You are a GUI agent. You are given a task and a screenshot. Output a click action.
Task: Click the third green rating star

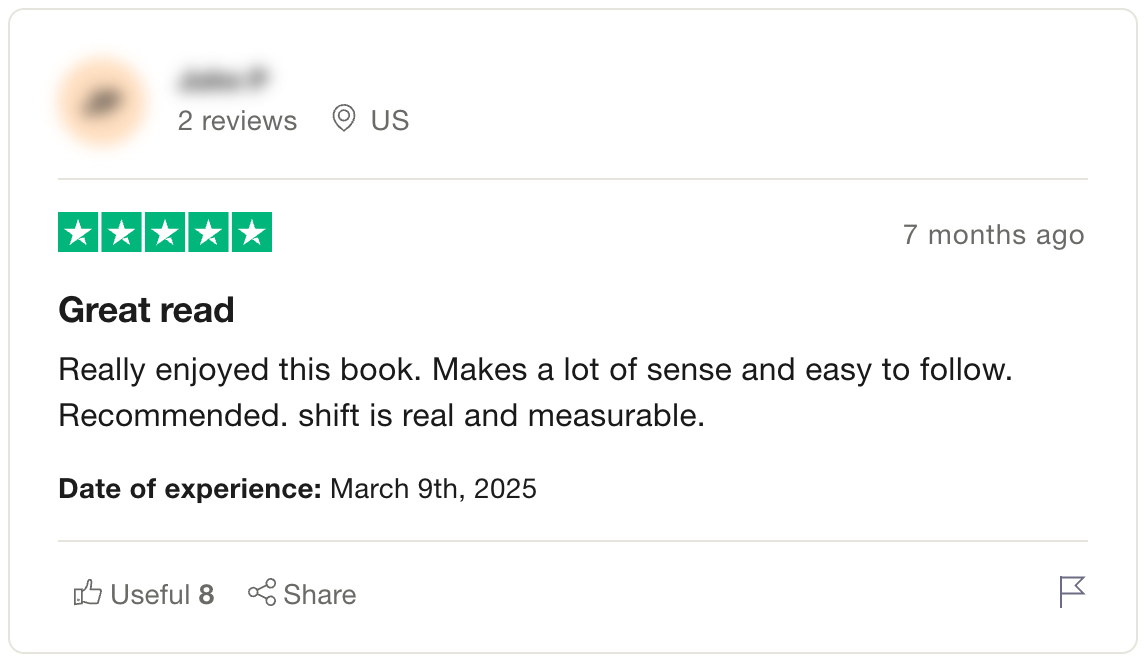165,234
